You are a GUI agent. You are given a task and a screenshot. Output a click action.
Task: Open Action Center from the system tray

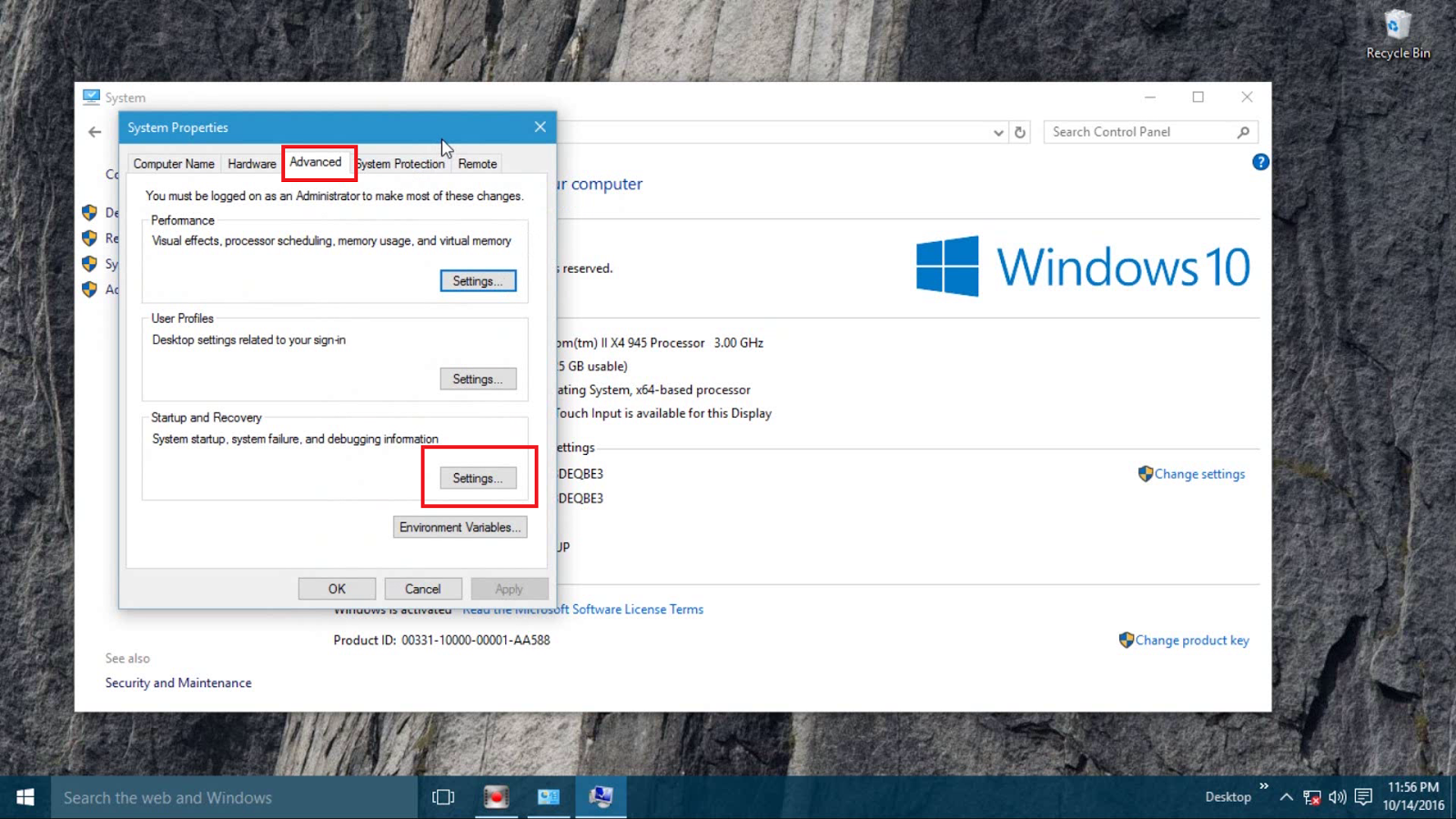click(1362, 796)
